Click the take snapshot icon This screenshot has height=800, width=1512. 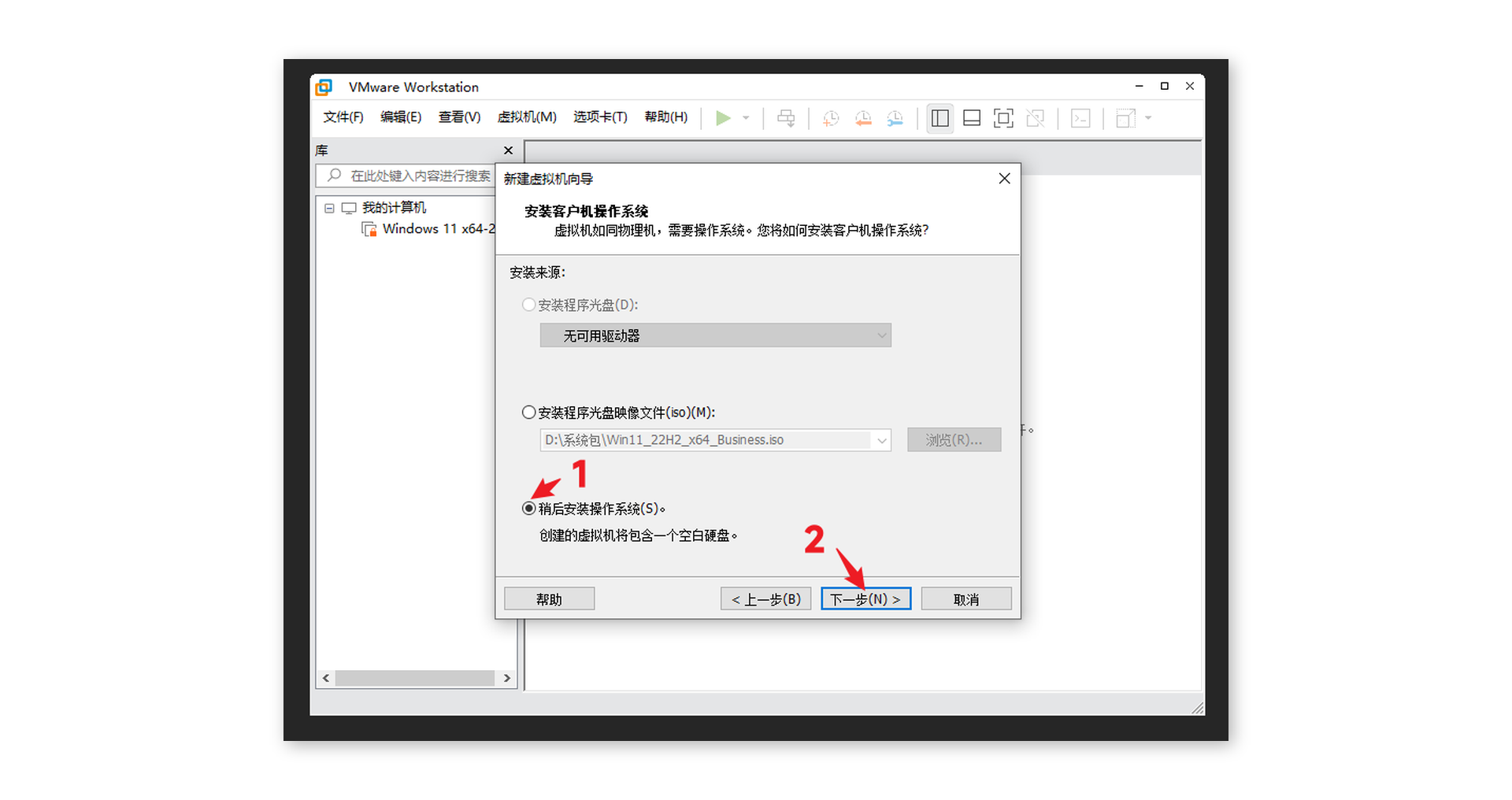coord(831,118)
